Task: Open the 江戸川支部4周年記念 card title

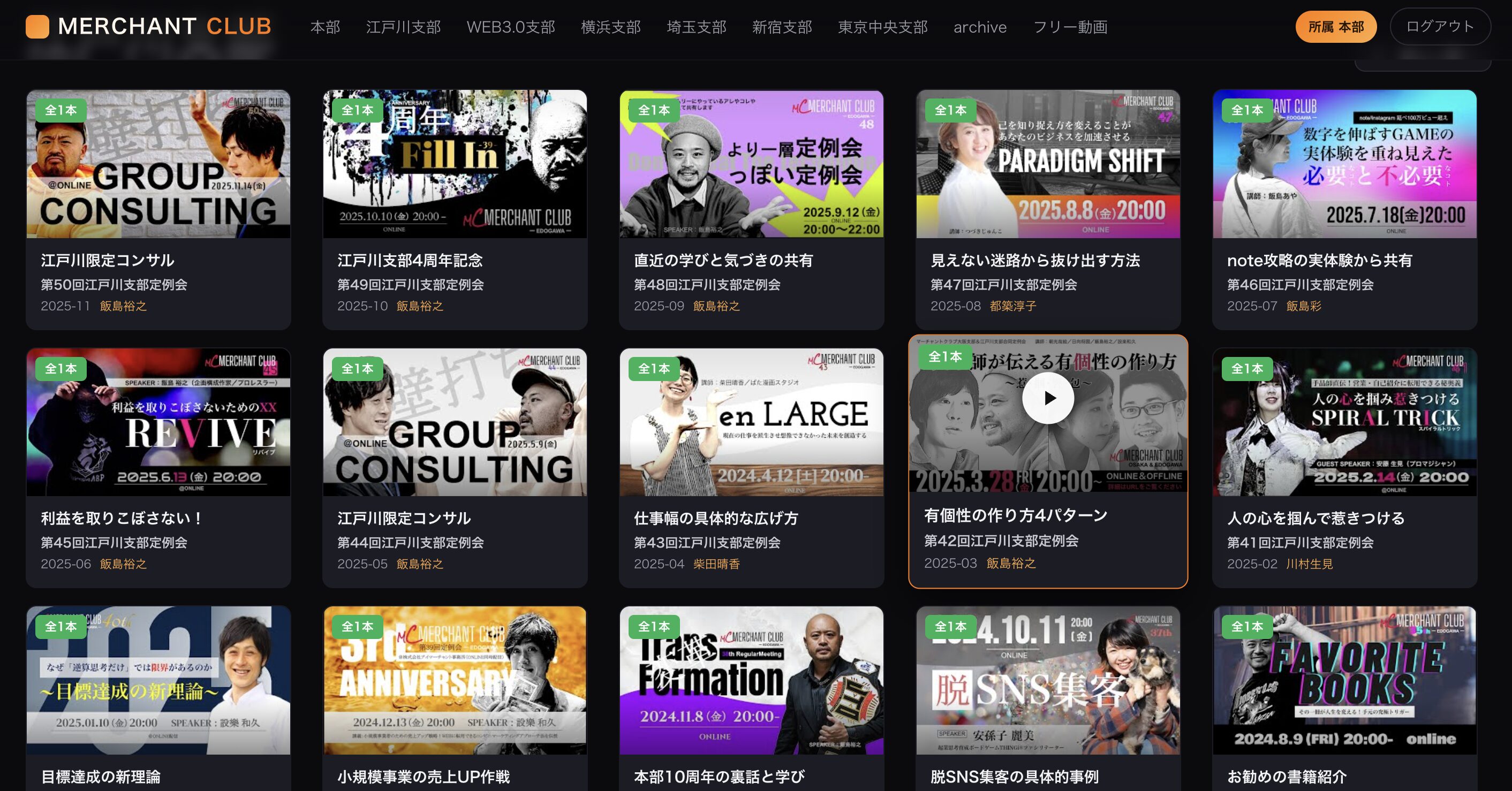Action: pyautogui.click(x=410, y=260)
